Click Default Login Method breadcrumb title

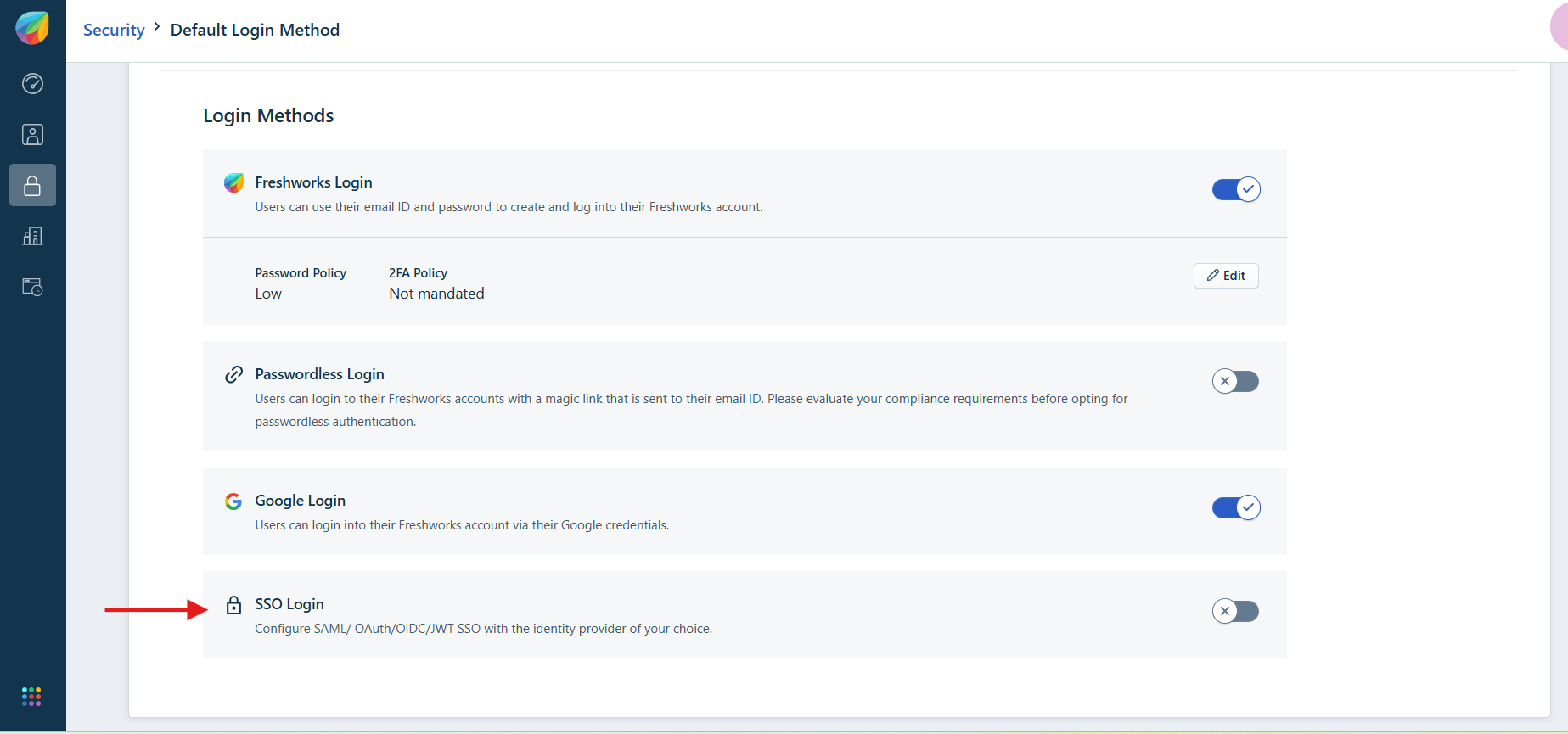click(x=255, y=30)
